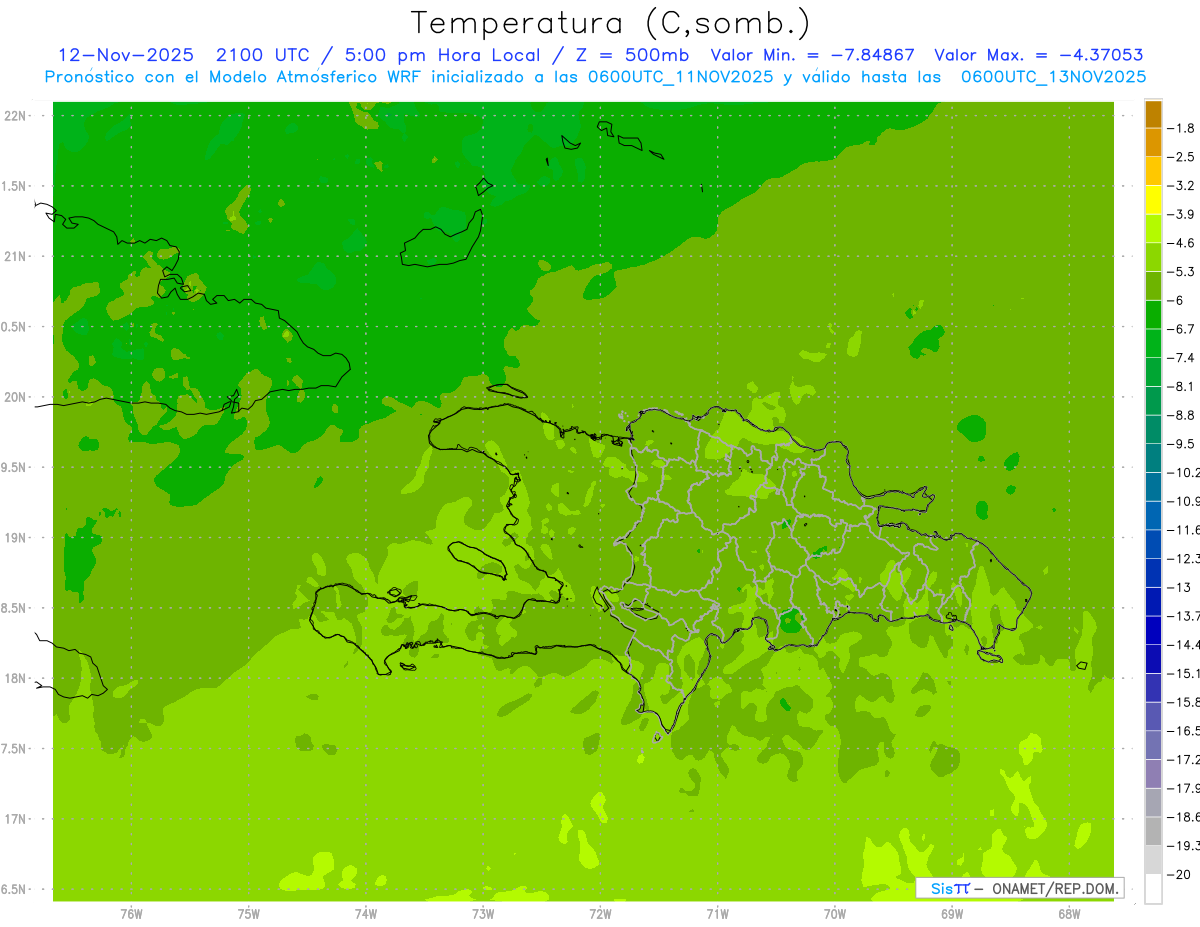This screenshot has height=927, width=1200.
Task: Pick the green swatch between -6 and -6.7
Action: pyautogui.click(x=1153, y=315)
